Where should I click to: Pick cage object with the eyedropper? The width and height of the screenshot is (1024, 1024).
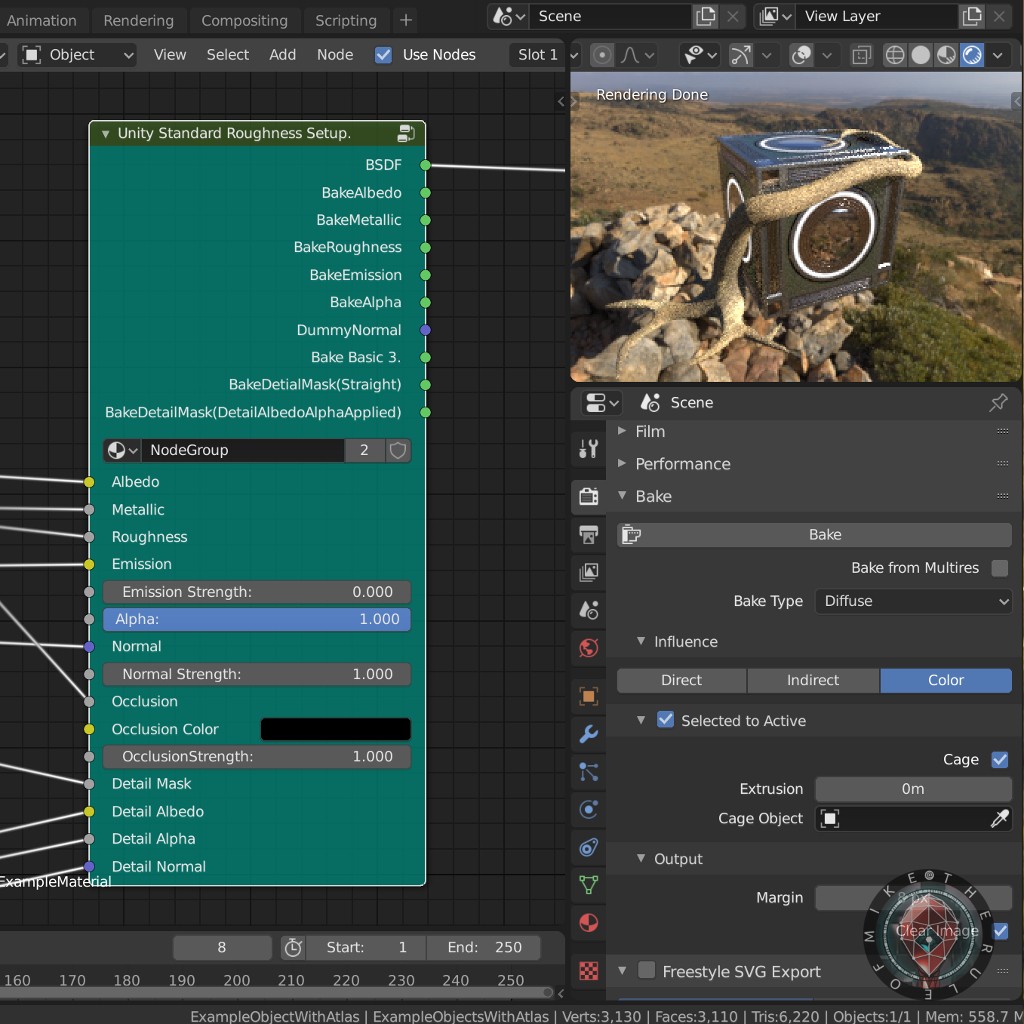[999, 819]
